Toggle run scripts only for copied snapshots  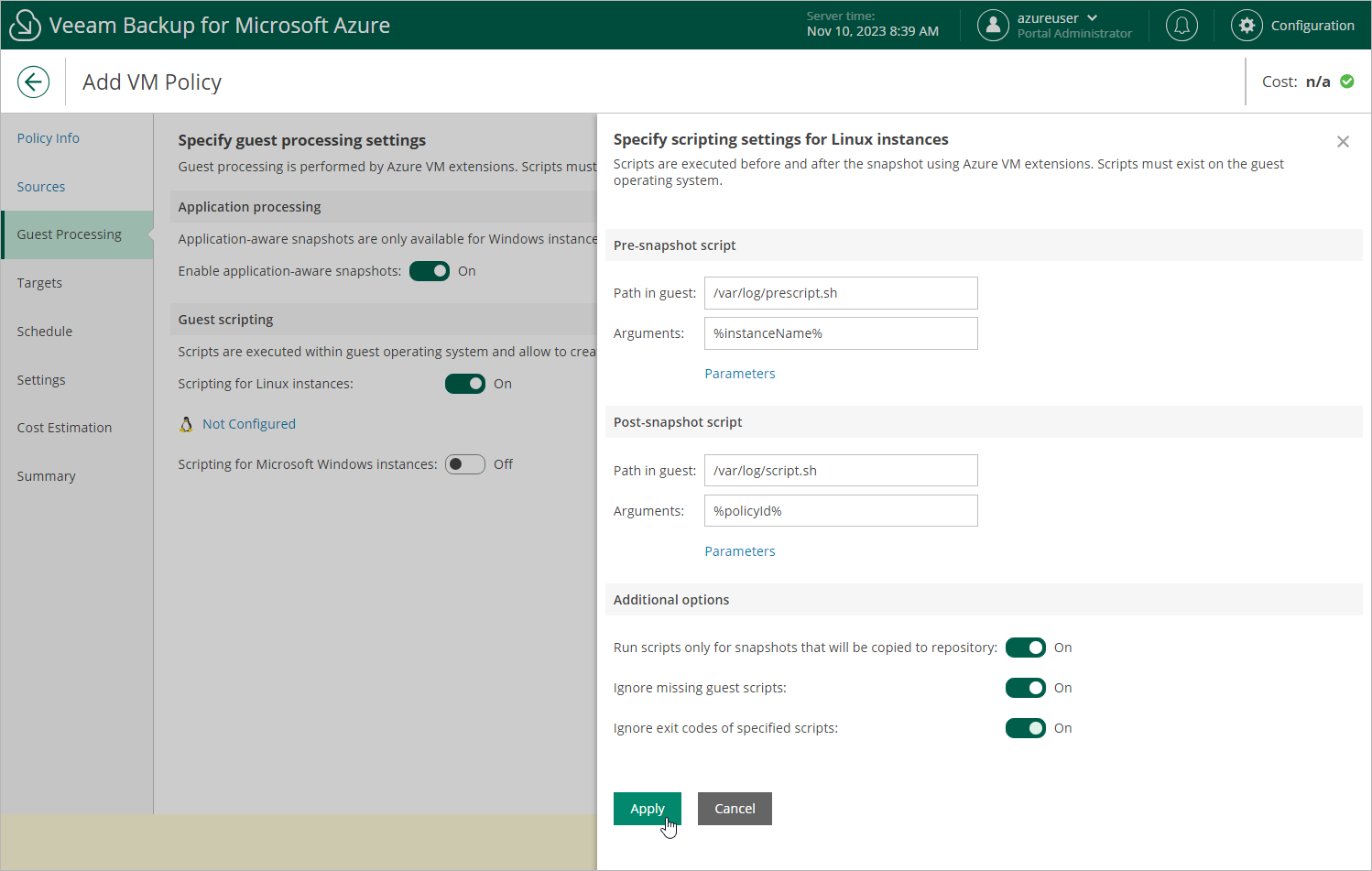1026,648
